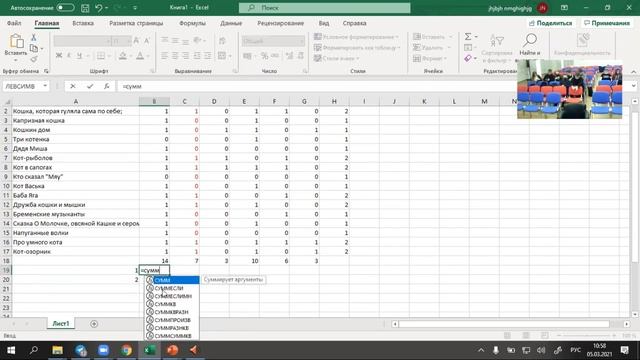
Task: Select column B header
Action: 154,101
